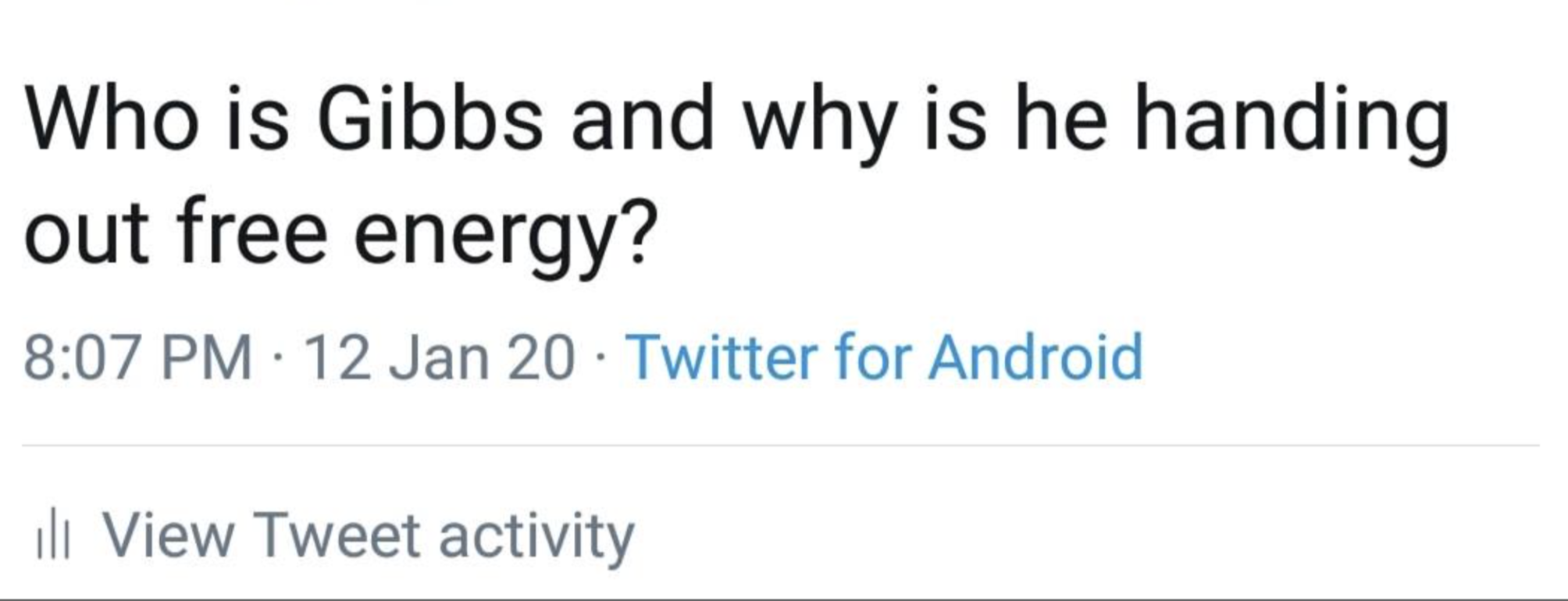The width and height of the screenshot is (1568, 601).
Task: Click the 8:07 PM timestamp
Action: tap(137, 357)
